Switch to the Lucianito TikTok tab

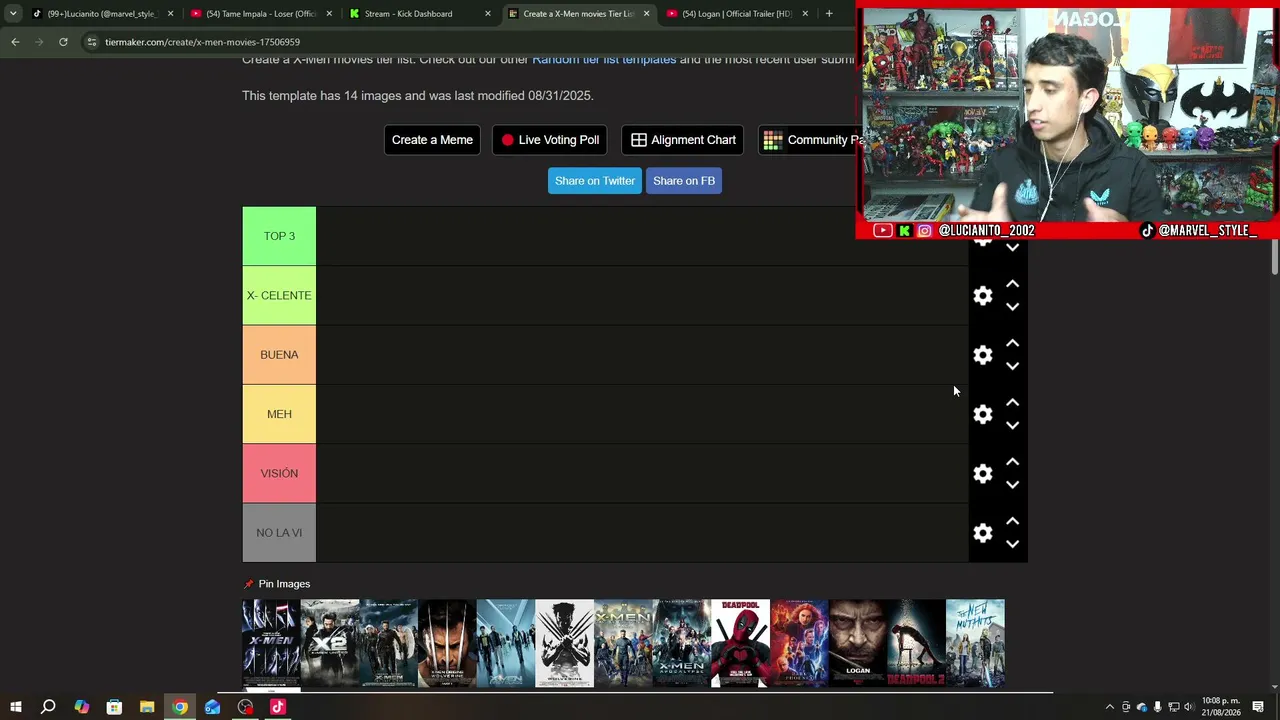point(102,14)
